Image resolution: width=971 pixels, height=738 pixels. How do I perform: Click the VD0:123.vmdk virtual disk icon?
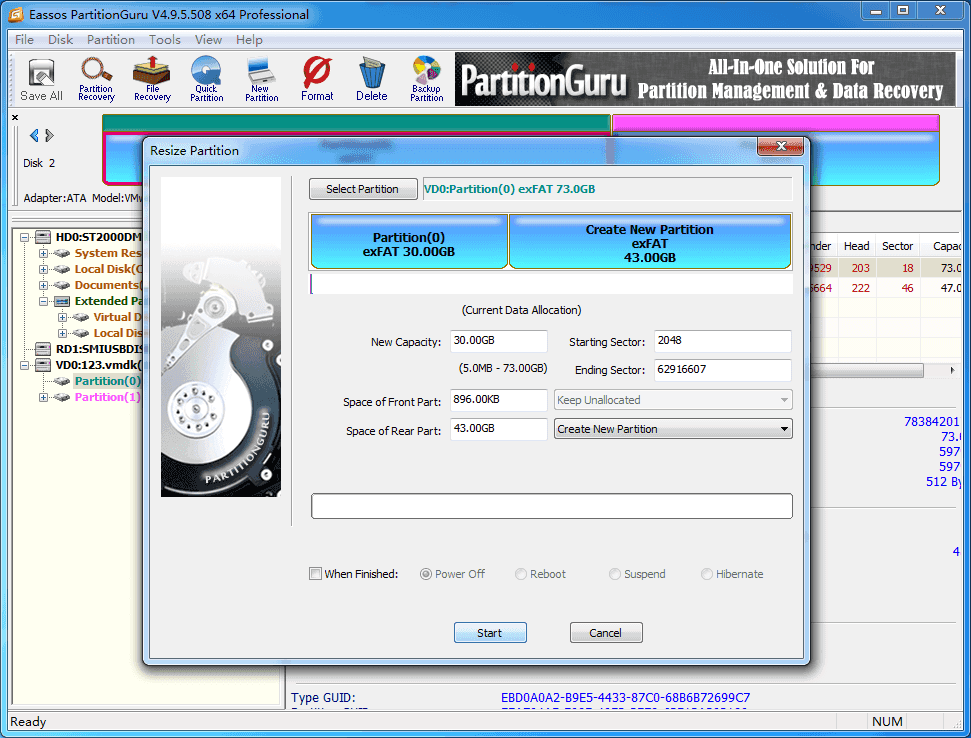pyautogui.click(x=43, y=365)
